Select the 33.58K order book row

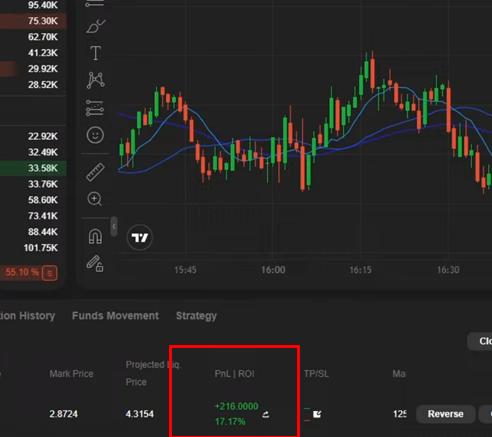(x=33, y=168)
